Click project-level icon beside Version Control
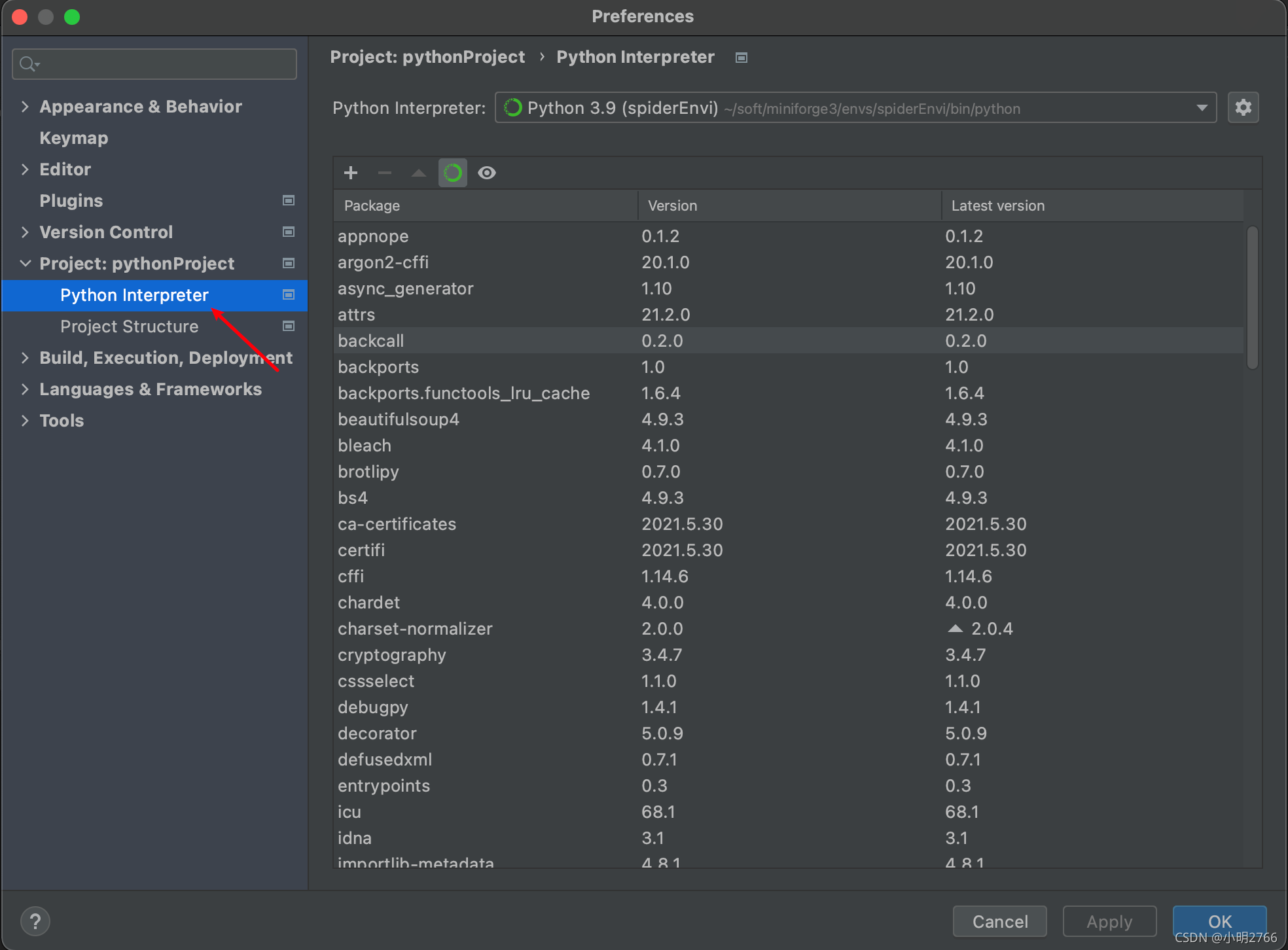This screenshot has height=950, width=1288. tap(288, 232)
